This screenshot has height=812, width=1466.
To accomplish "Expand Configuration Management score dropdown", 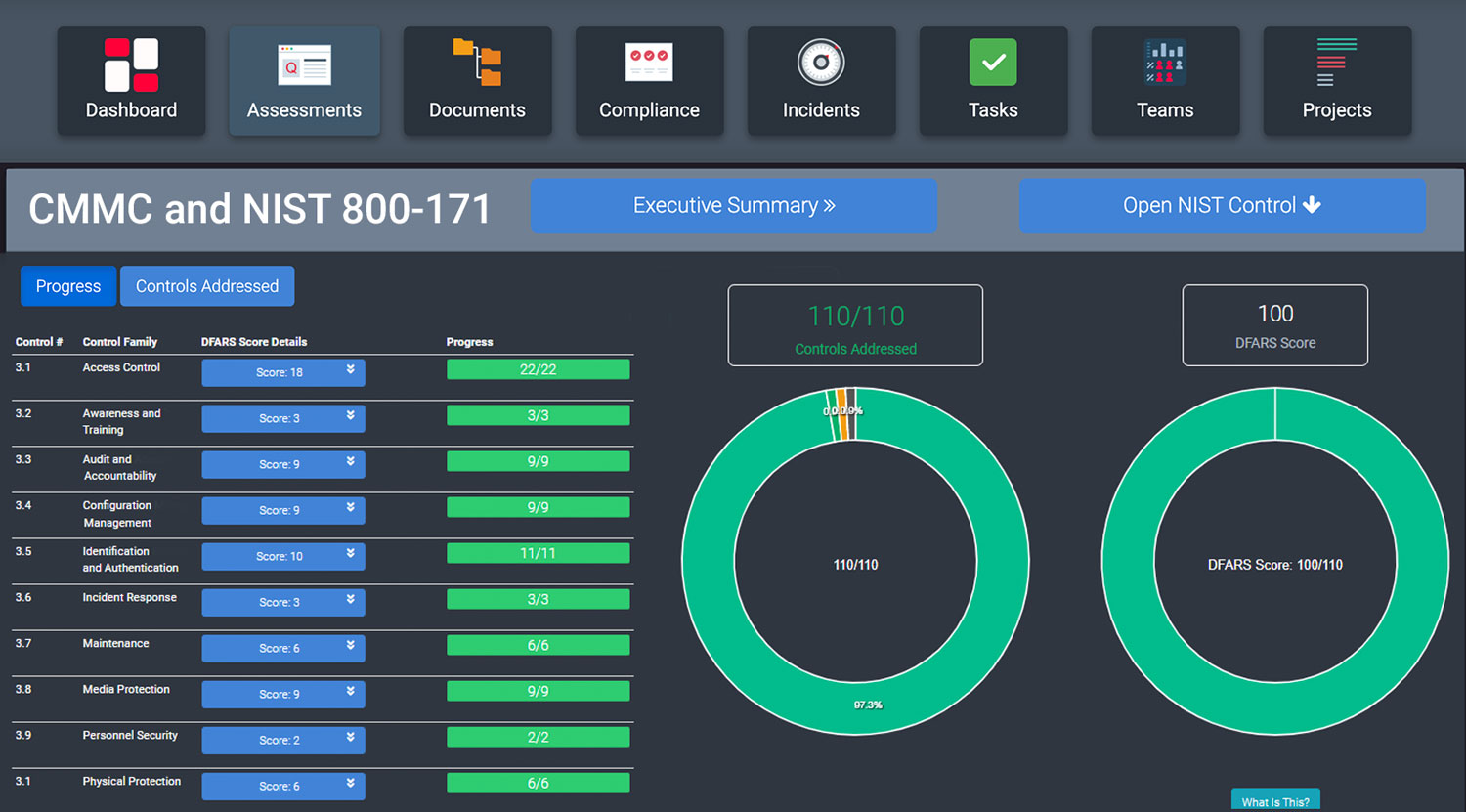I will tap(283, 510).
